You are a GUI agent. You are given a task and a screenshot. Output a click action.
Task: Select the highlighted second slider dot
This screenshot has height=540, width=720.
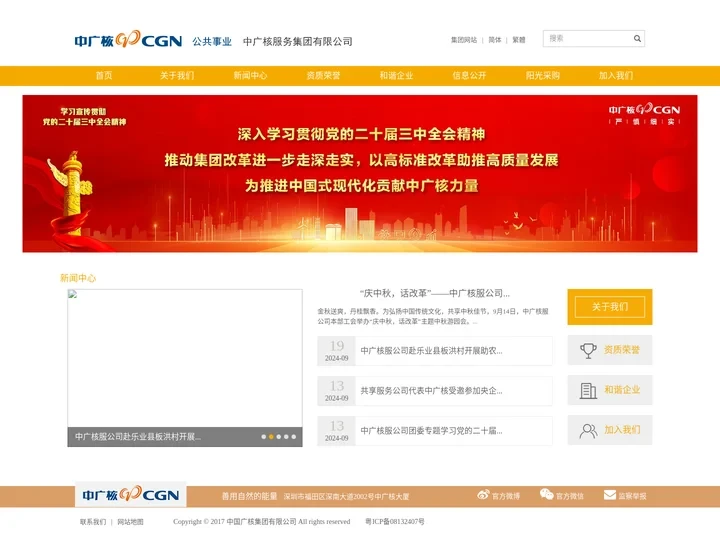click(271, 437)
